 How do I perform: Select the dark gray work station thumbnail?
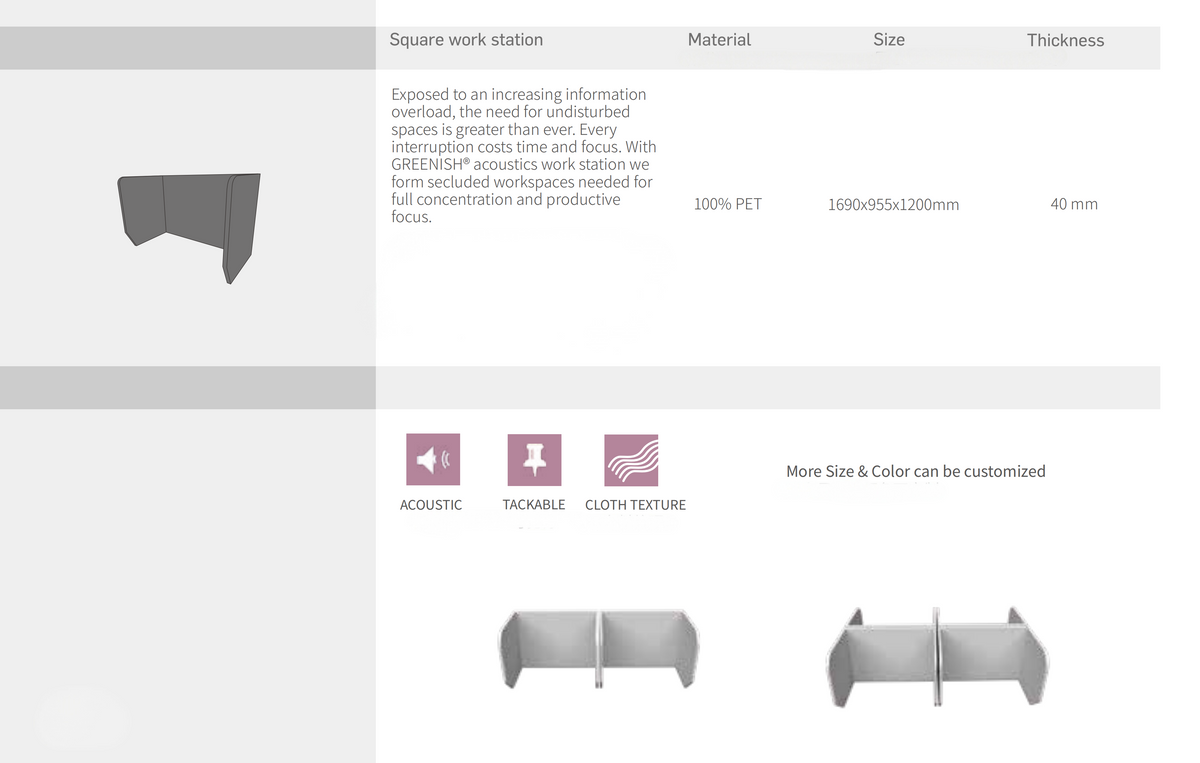click(189, 228)
